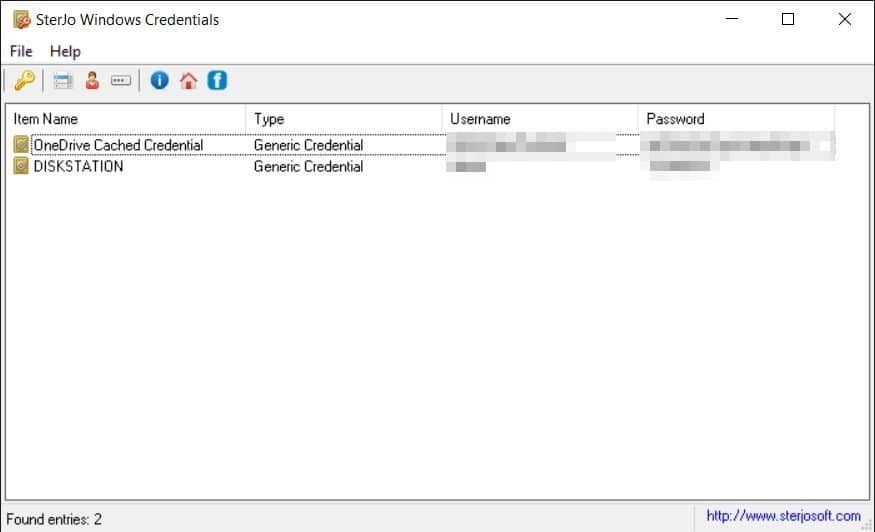Open the Help menu
The height and width of the screenshot is (532, 875).
pos(65,51)
